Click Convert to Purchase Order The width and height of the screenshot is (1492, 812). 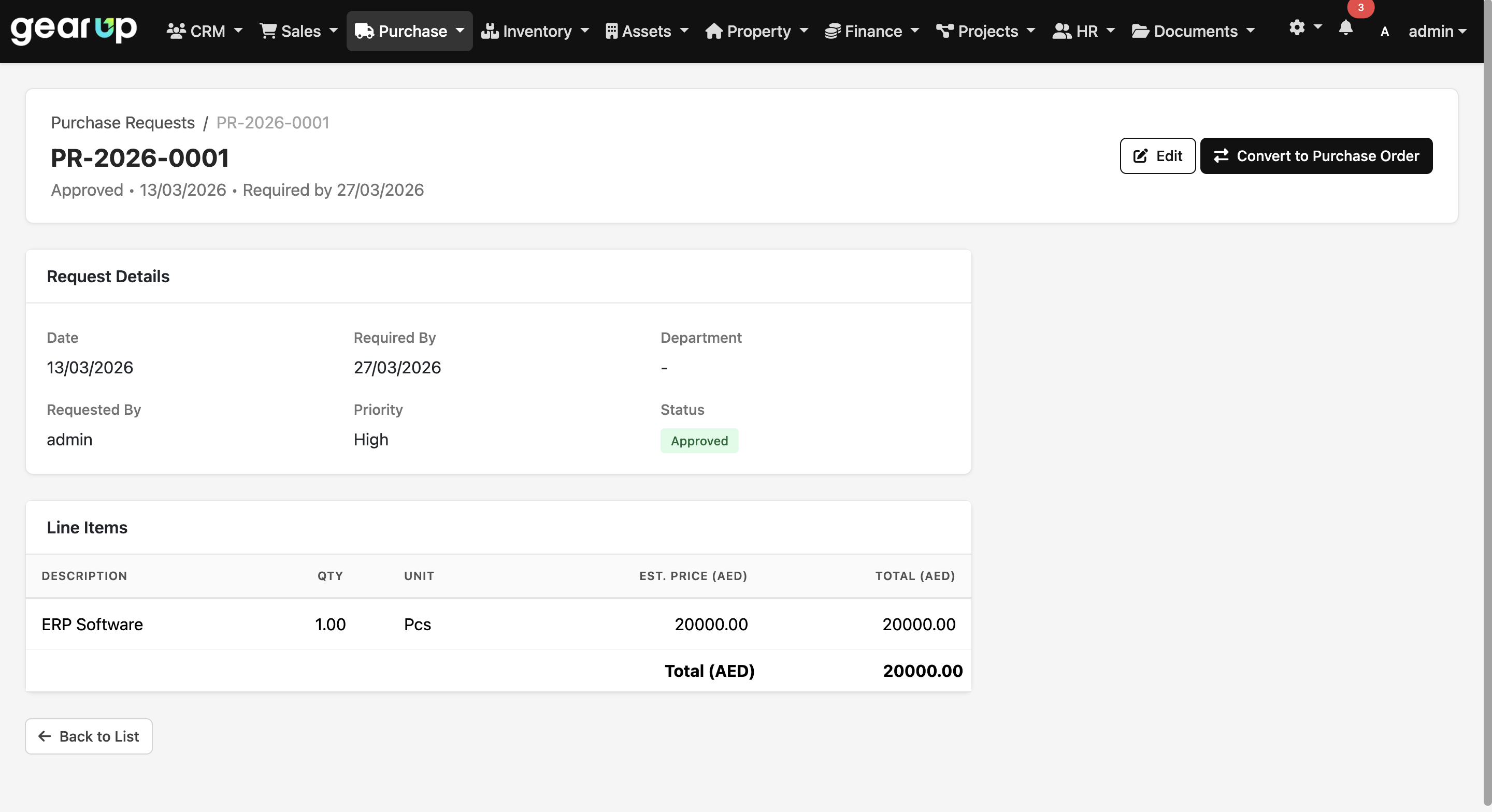1316,155
